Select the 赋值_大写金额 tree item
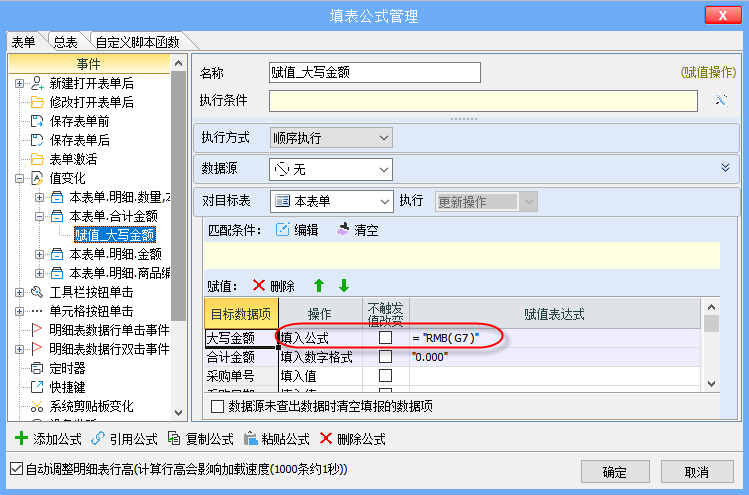749x495 pixels. (x=115, y=235)
